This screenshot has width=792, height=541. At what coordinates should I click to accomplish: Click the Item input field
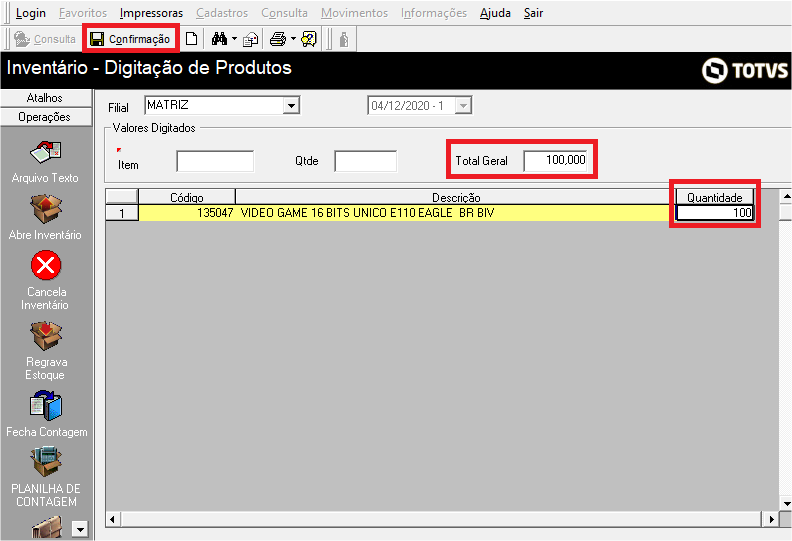[x=215, y=161]
